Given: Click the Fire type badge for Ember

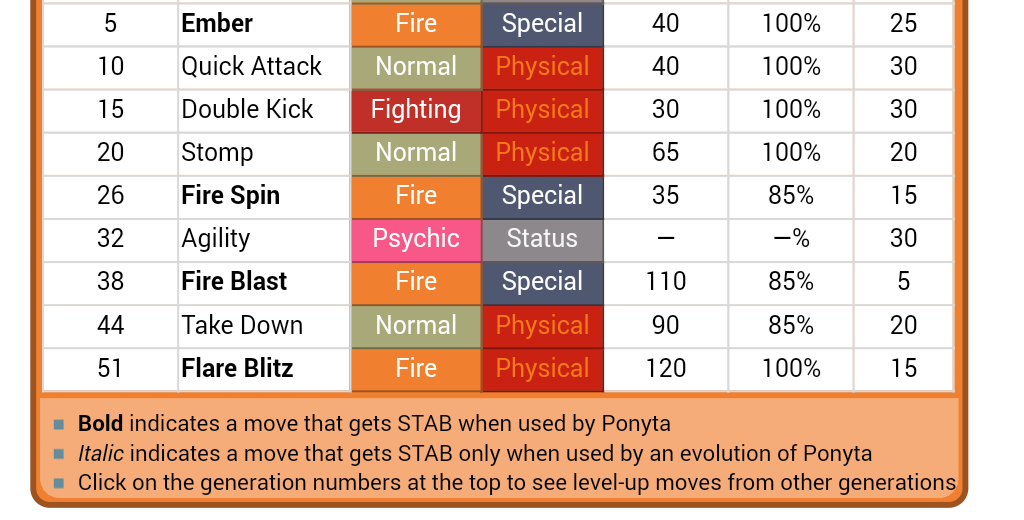Looking at the screenshot, I should [416, 24].
